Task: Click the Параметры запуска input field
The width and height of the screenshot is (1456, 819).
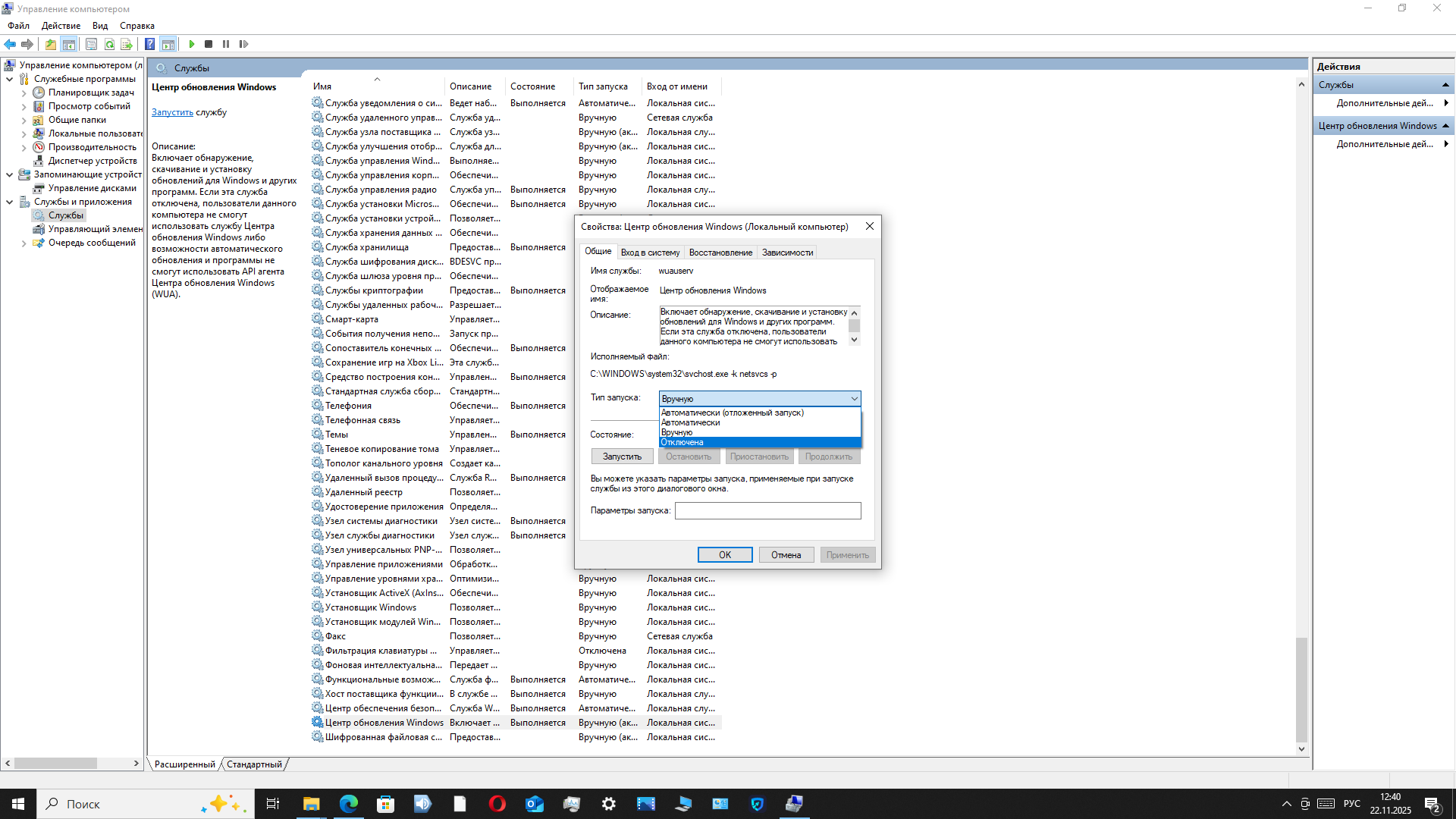Action: 767,510
